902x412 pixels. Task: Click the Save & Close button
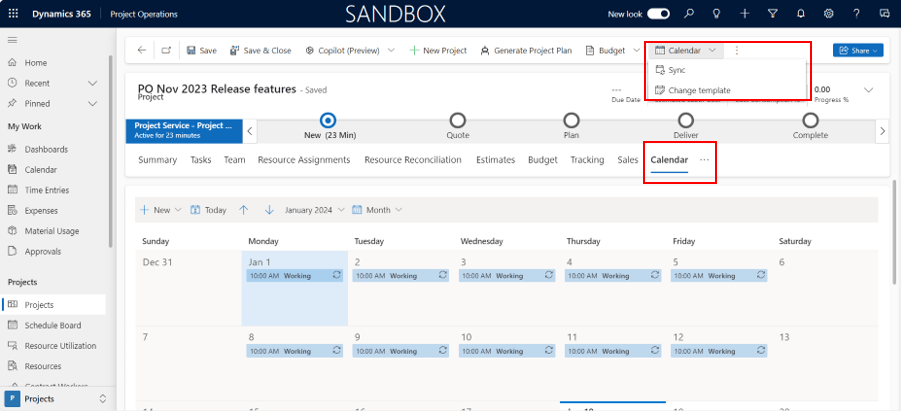(x=260, y=50)
